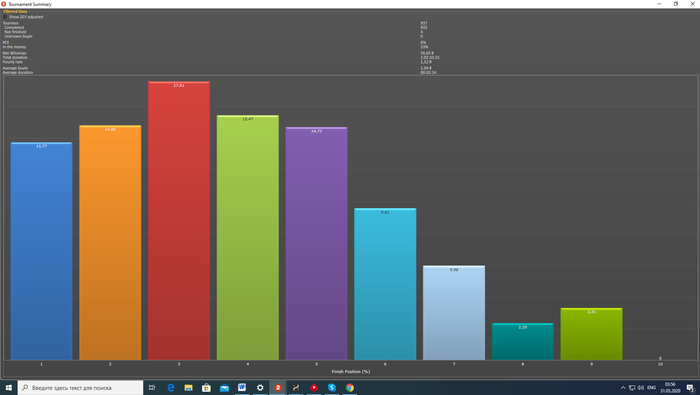Switch to Skype on the taskbar
The height and width of the screenshot is (395, 700).
[x=332, y=387]
